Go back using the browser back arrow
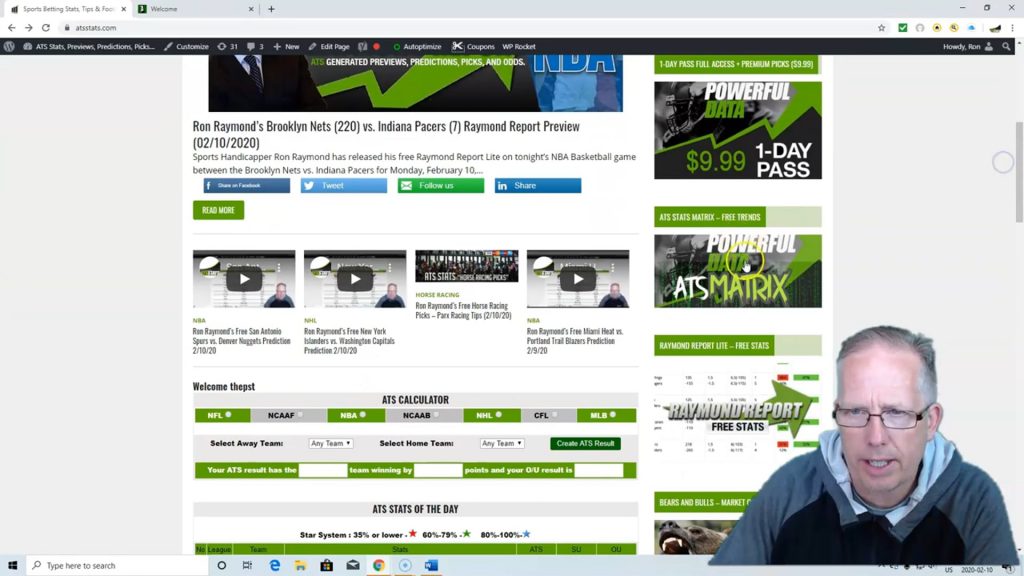This screenshot has height=576, width=1024. click(11, 27)
